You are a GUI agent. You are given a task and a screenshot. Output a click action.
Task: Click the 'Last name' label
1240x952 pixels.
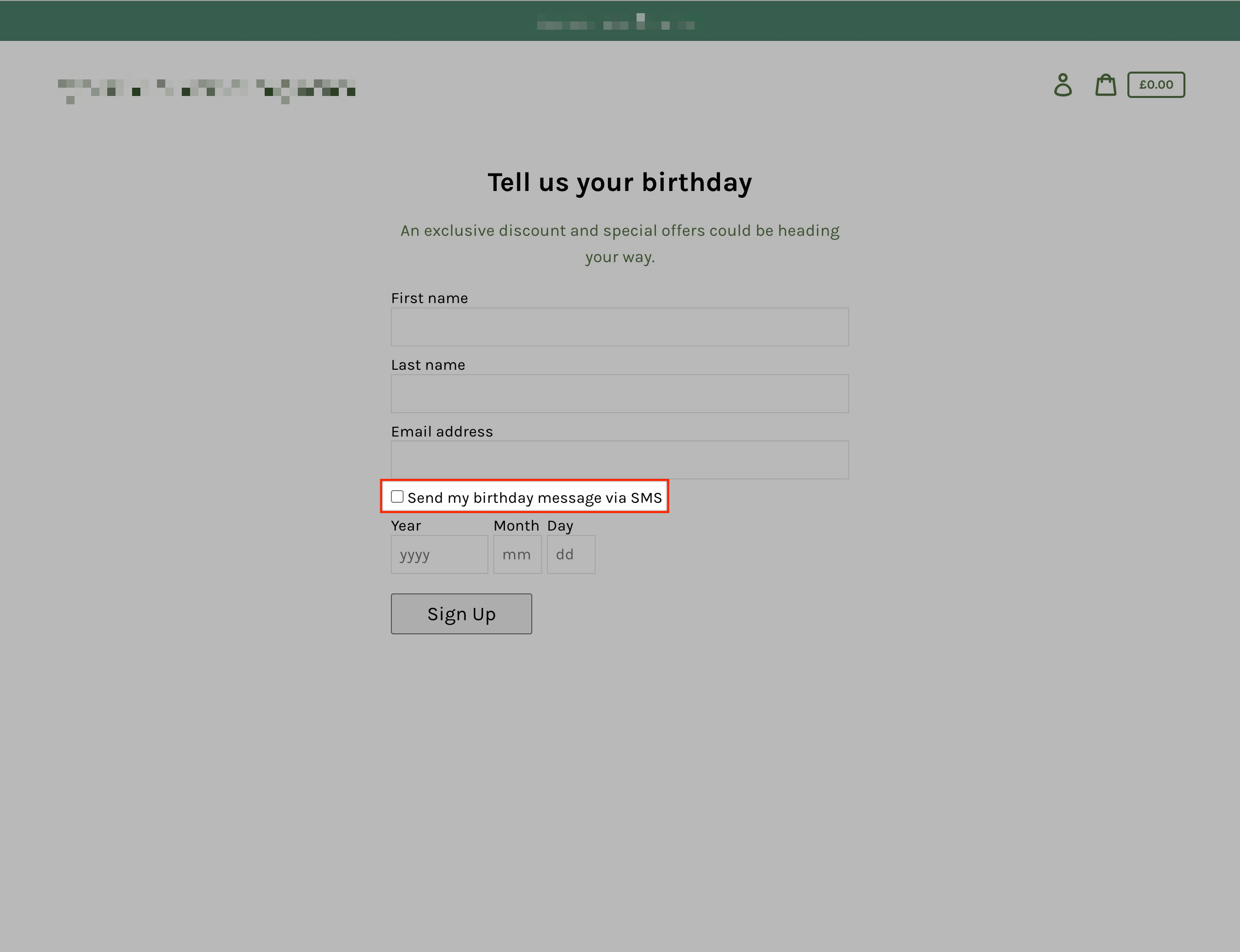tap(427, 365)
